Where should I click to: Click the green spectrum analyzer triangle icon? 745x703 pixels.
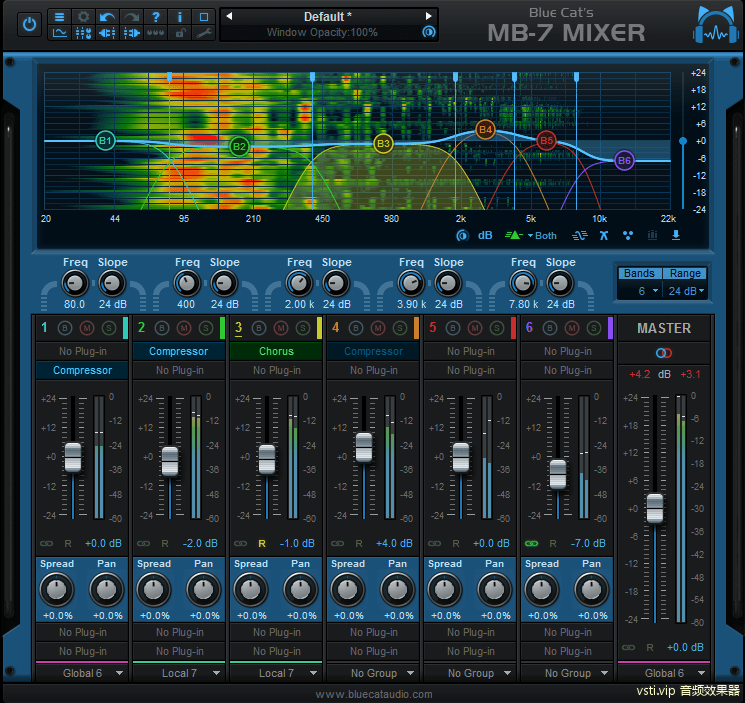click(513, 235)
